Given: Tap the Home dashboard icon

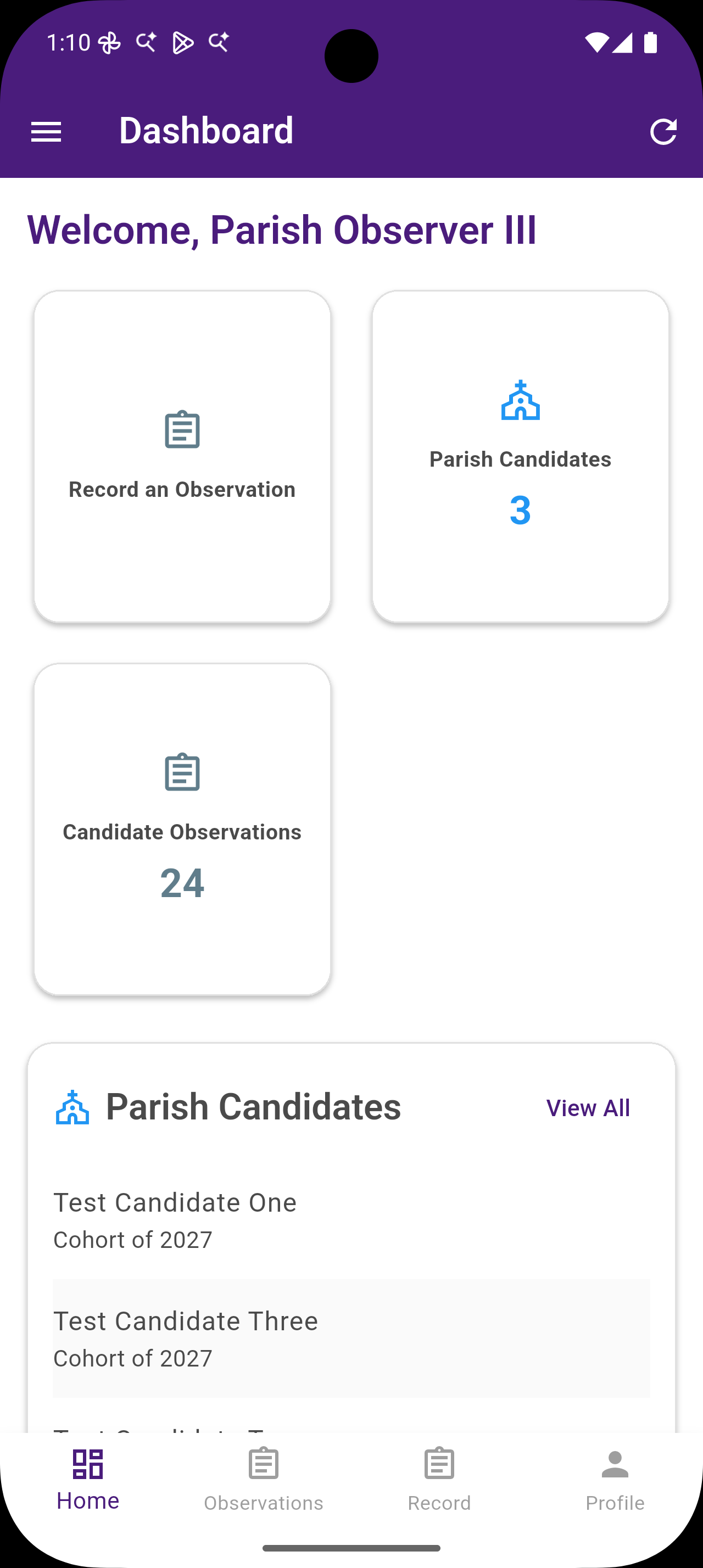Looking at the screenshot, I should click(x=88, y=1464).
